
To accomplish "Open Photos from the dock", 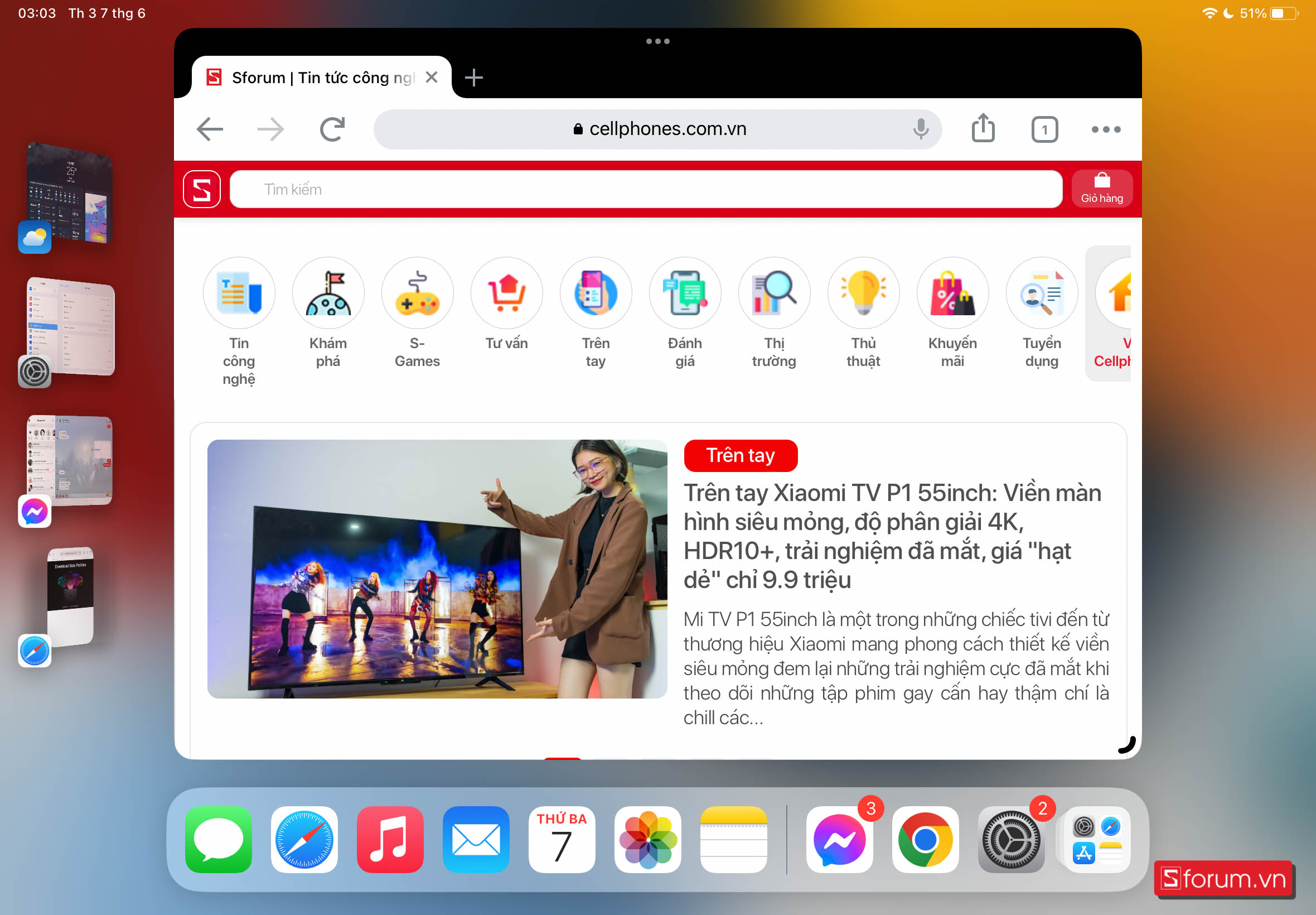I will pos(648,840).
